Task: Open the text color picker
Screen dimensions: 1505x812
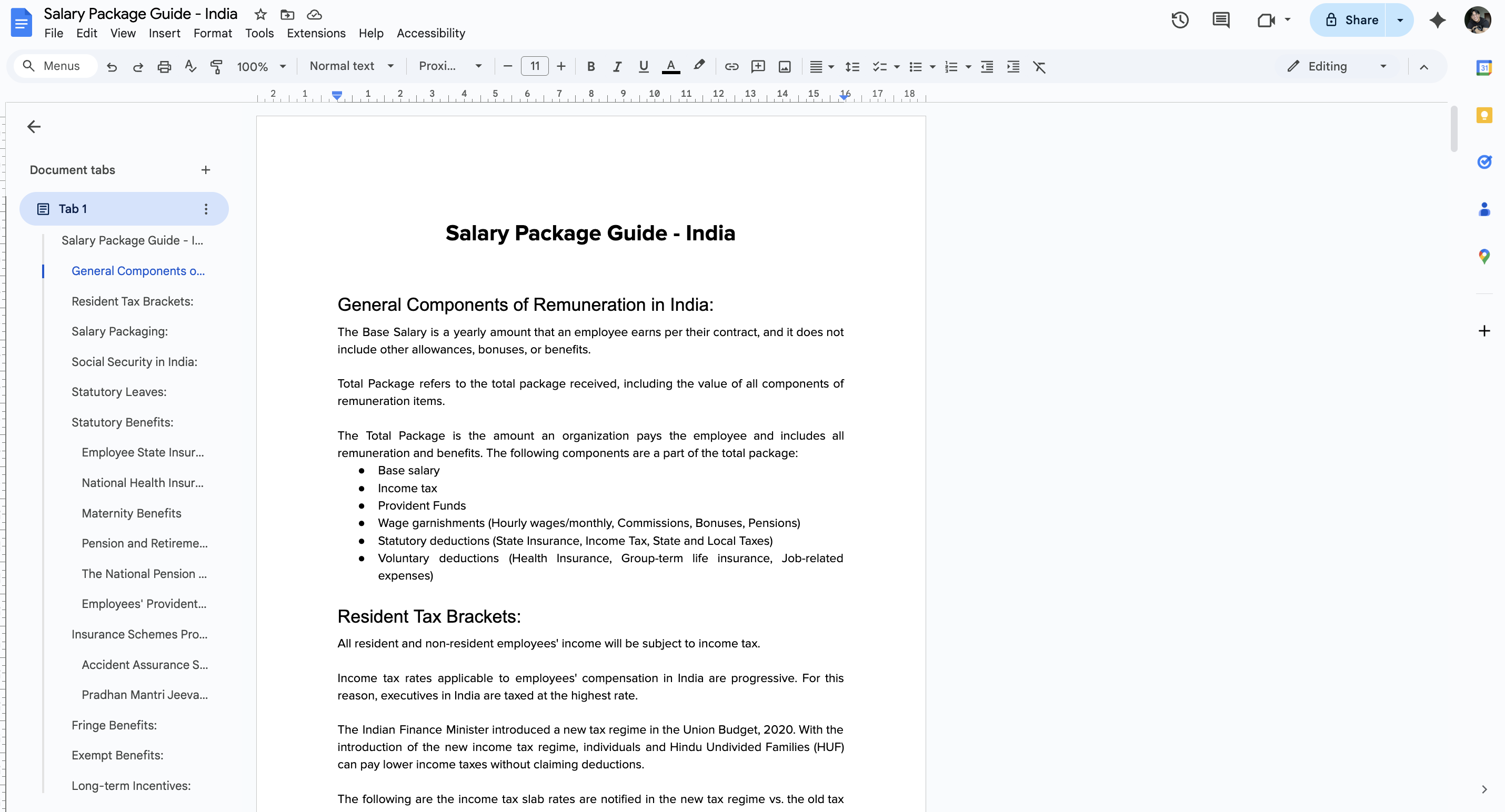Action: [671, 67]
